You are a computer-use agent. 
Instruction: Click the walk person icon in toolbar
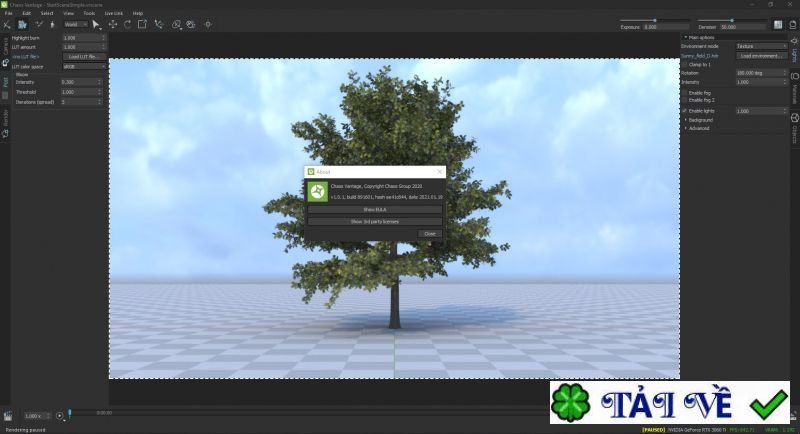(x=52, y=24)
